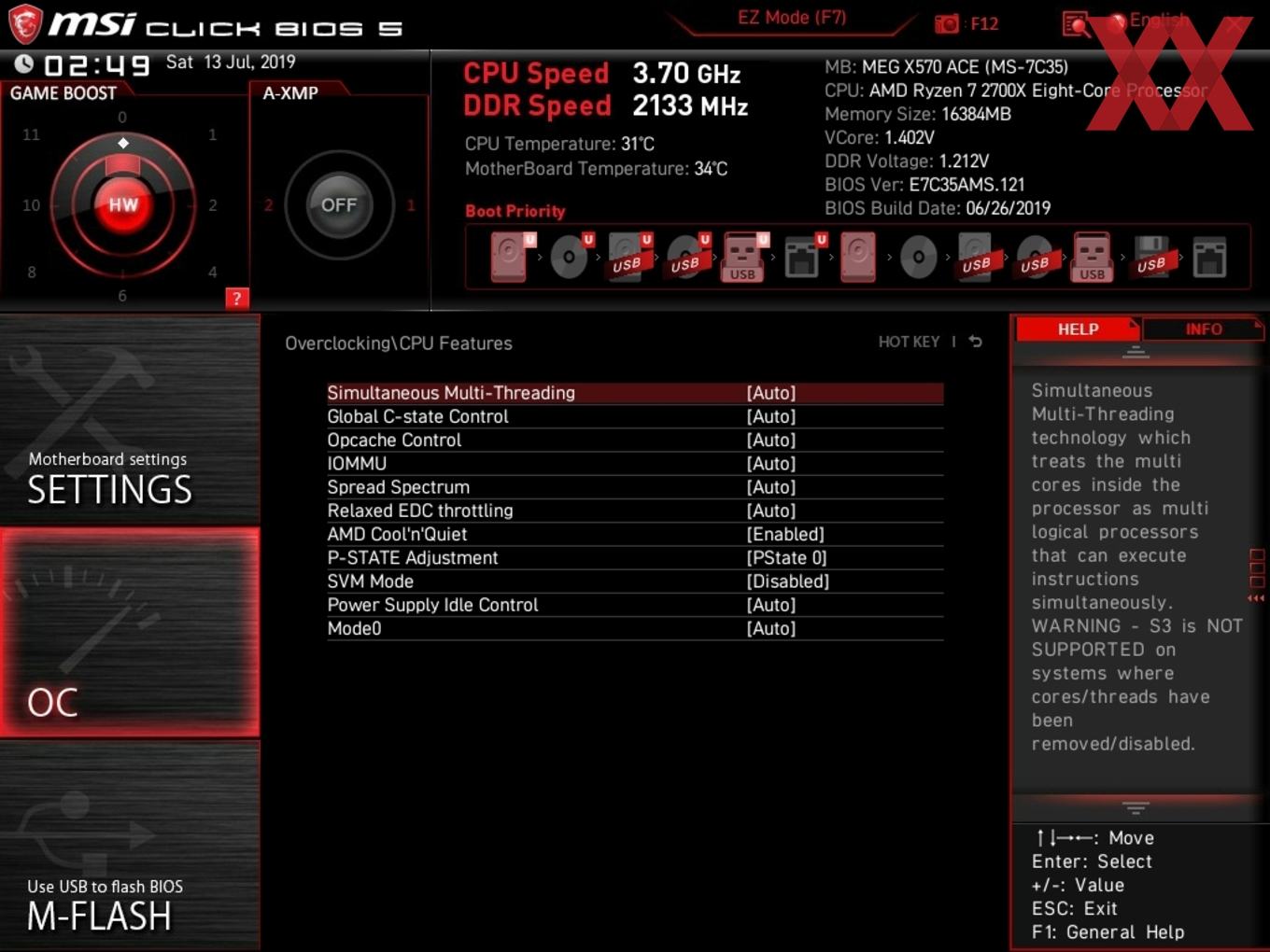Click the back arrow next to HOT KEY
The width and height of the screenshot is (1270, 952).
pyautogui.click(x=976, y=342)
